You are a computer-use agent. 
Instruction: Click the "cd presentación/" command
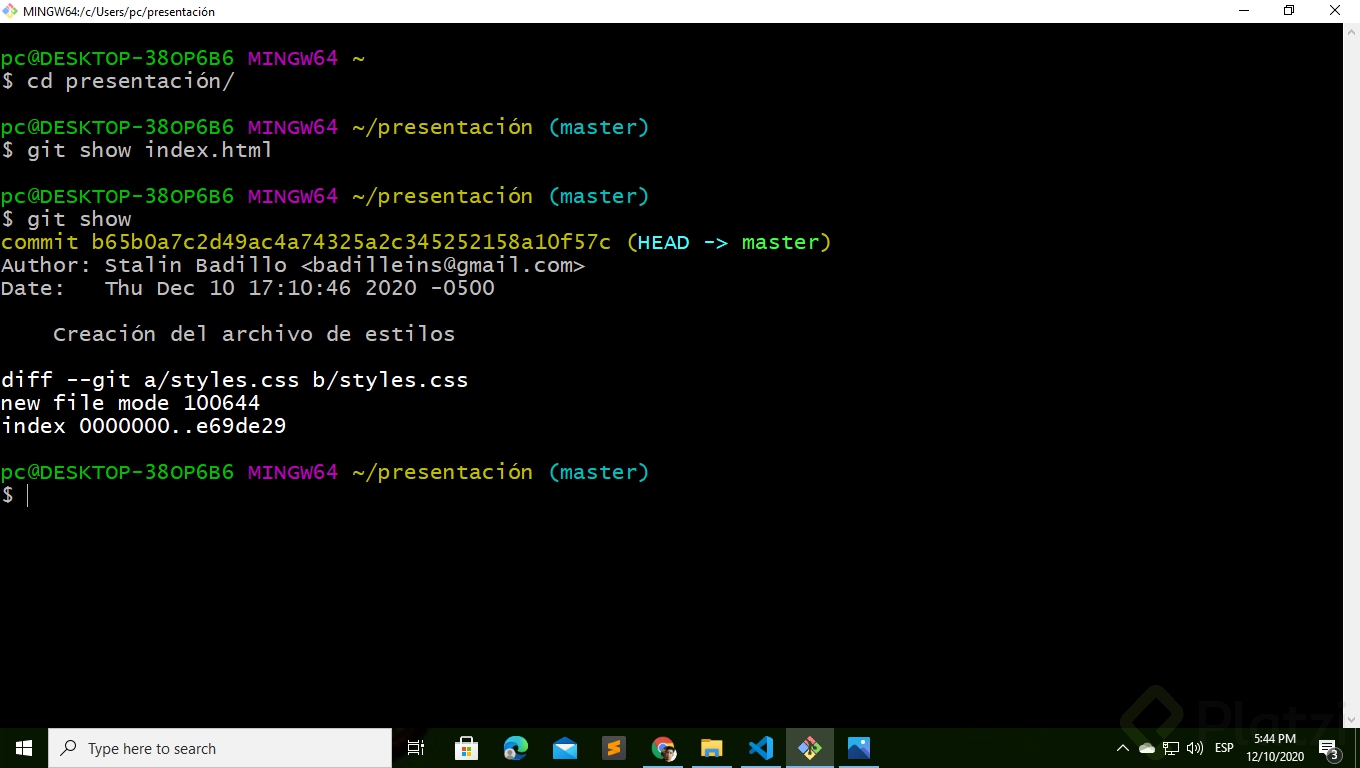click(x=131, y=81)
